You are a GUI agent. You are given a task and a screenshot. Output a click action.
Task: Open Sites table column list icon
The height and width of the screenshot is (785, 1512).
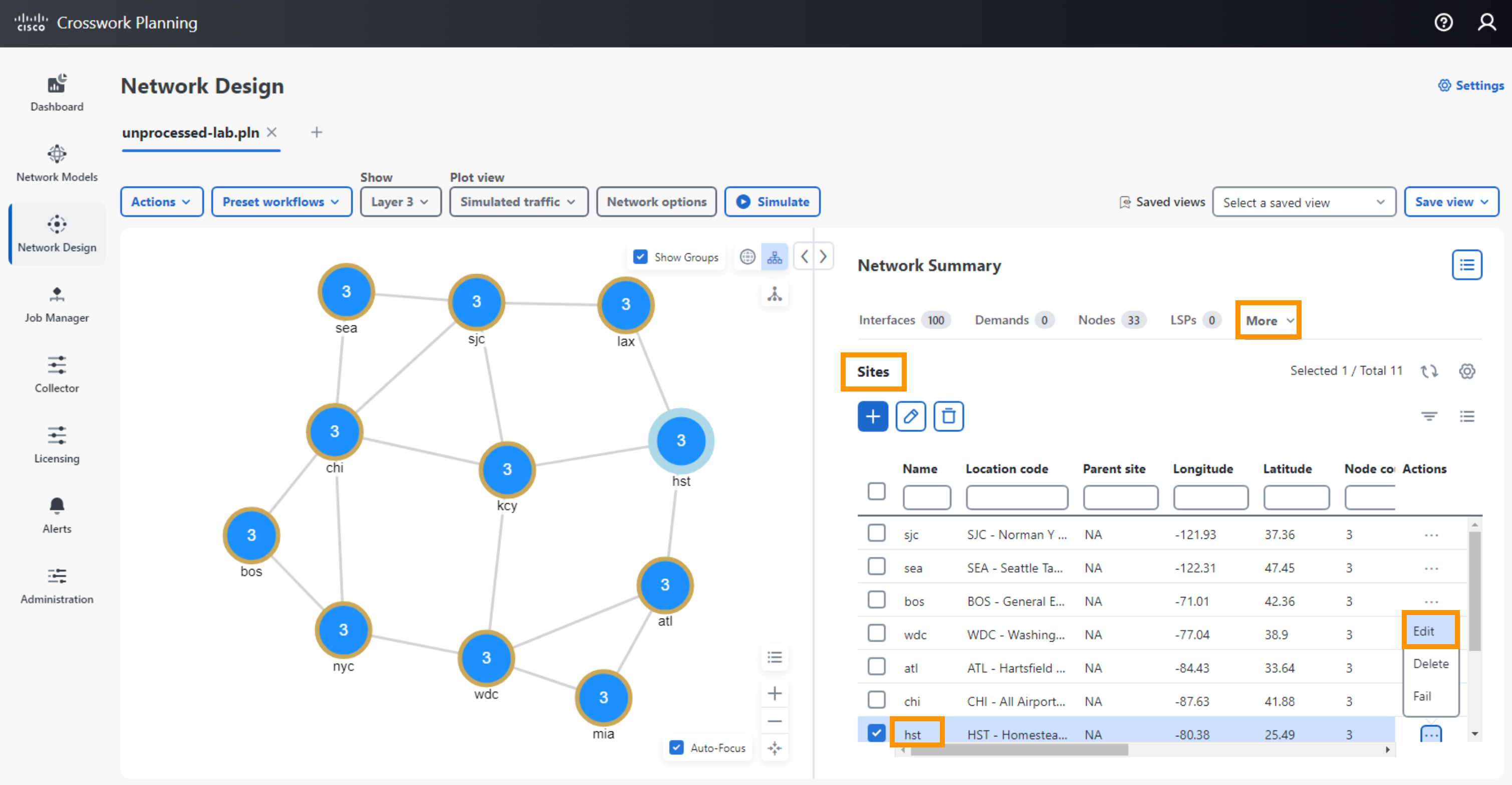point(1467,416)
